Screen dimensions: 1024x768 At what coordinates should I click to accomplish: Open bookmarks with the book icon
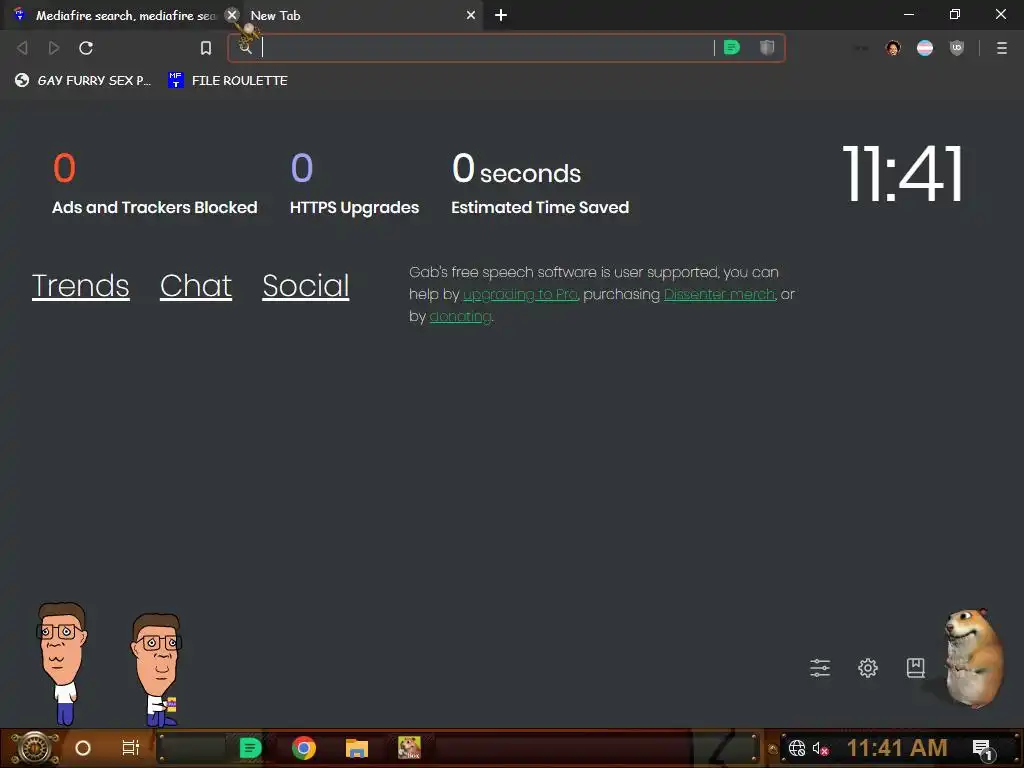[916, 667]
